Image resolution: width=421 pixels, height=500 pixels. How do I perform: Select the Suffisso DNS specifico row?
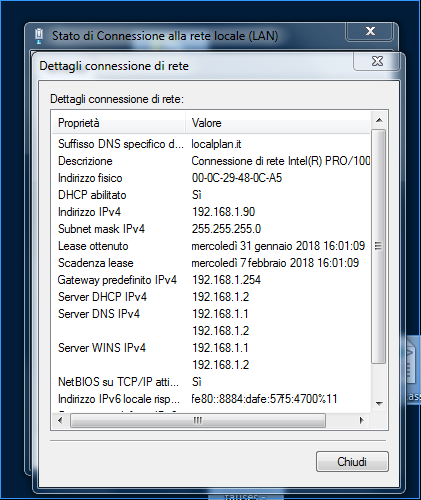[x=211, y=144]
